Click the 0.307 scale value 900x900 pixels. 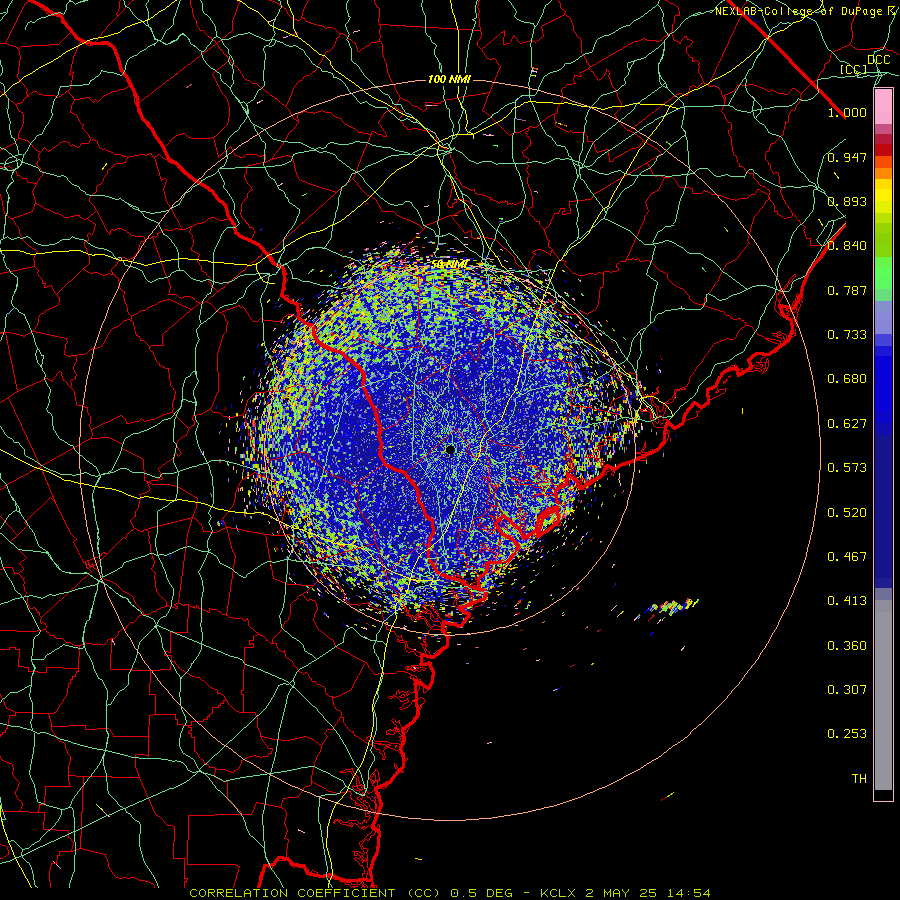pos(847,690)
